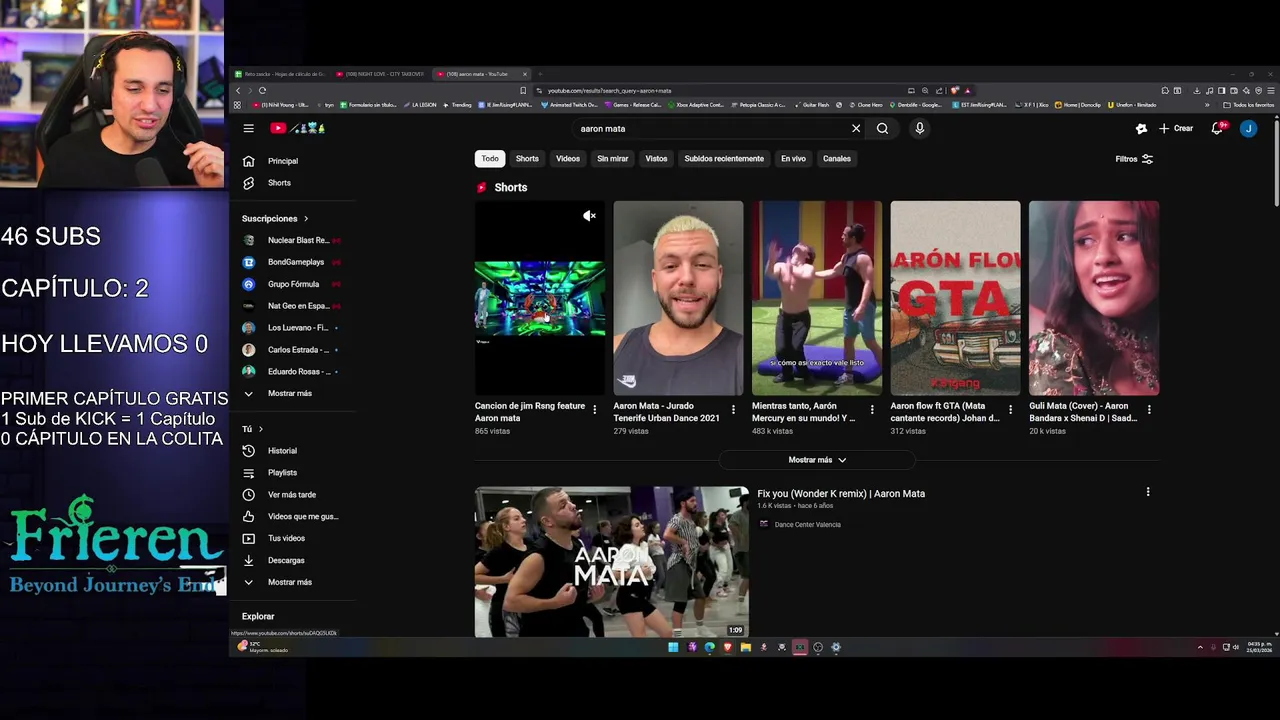Switch to Reto zascka spreadsheet browser tab
The image size is (1280, 720).
(280, 74)
